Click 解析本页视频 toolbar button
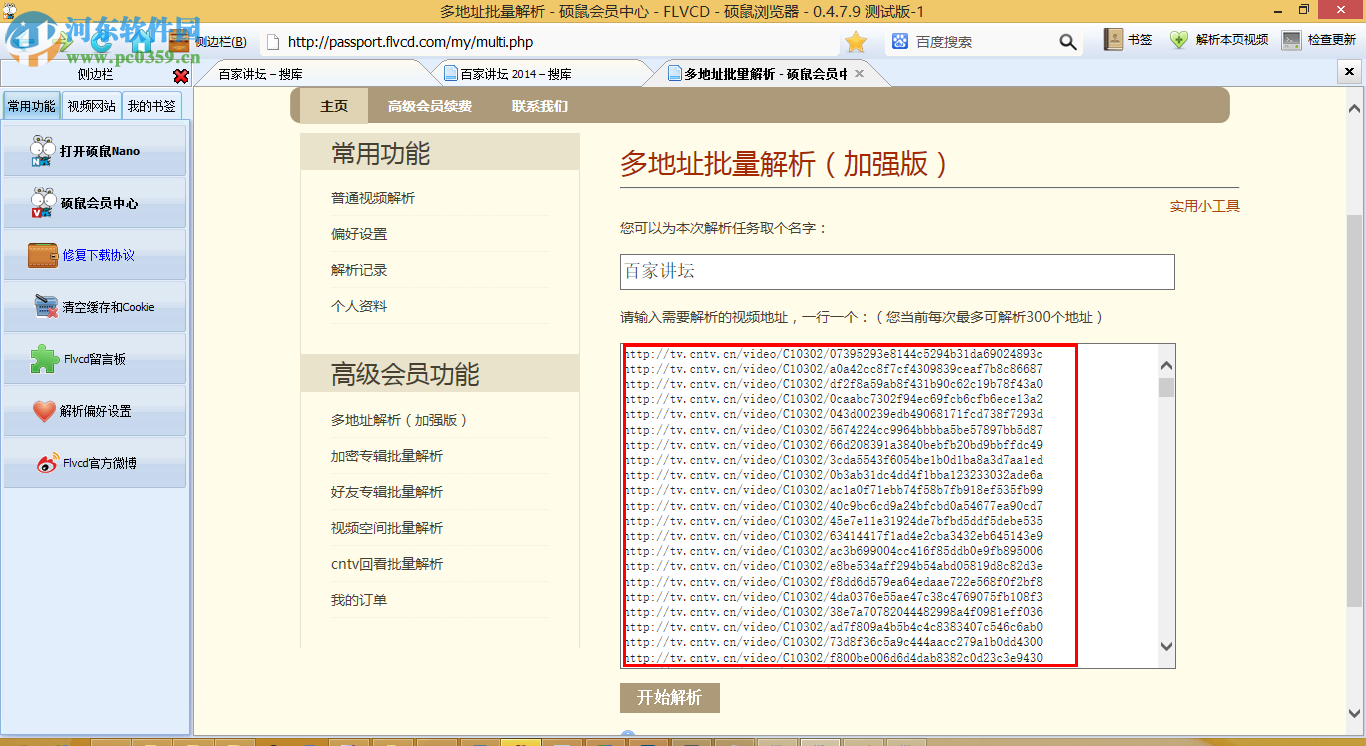 click(1219, 40)
